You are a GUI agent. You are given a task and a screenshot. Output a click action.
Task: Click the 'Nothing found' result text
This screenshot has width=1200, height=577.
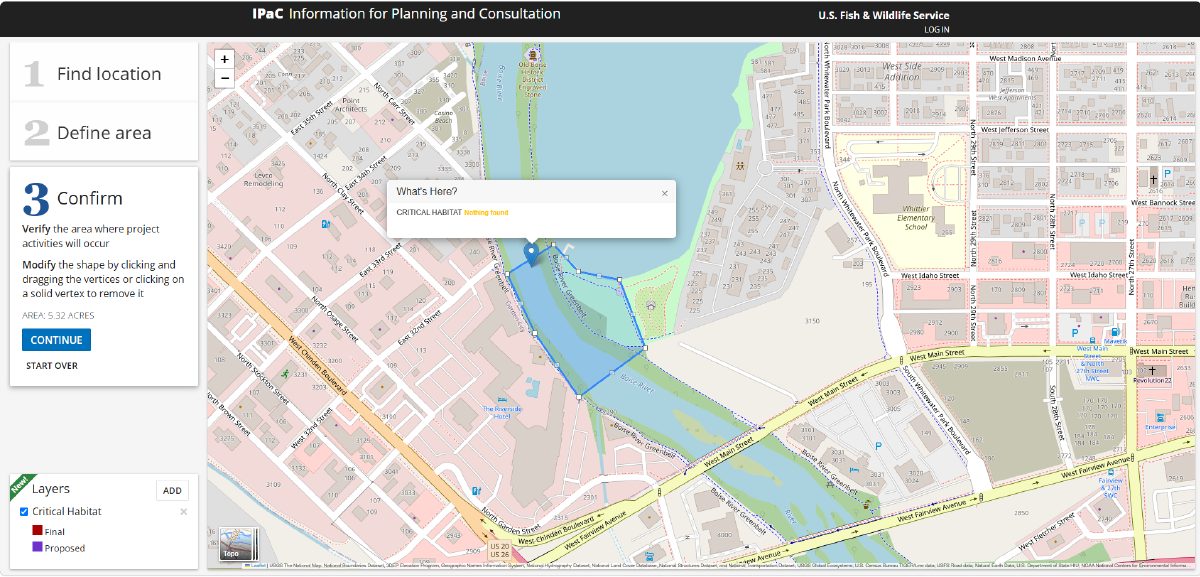coord(486,213)
